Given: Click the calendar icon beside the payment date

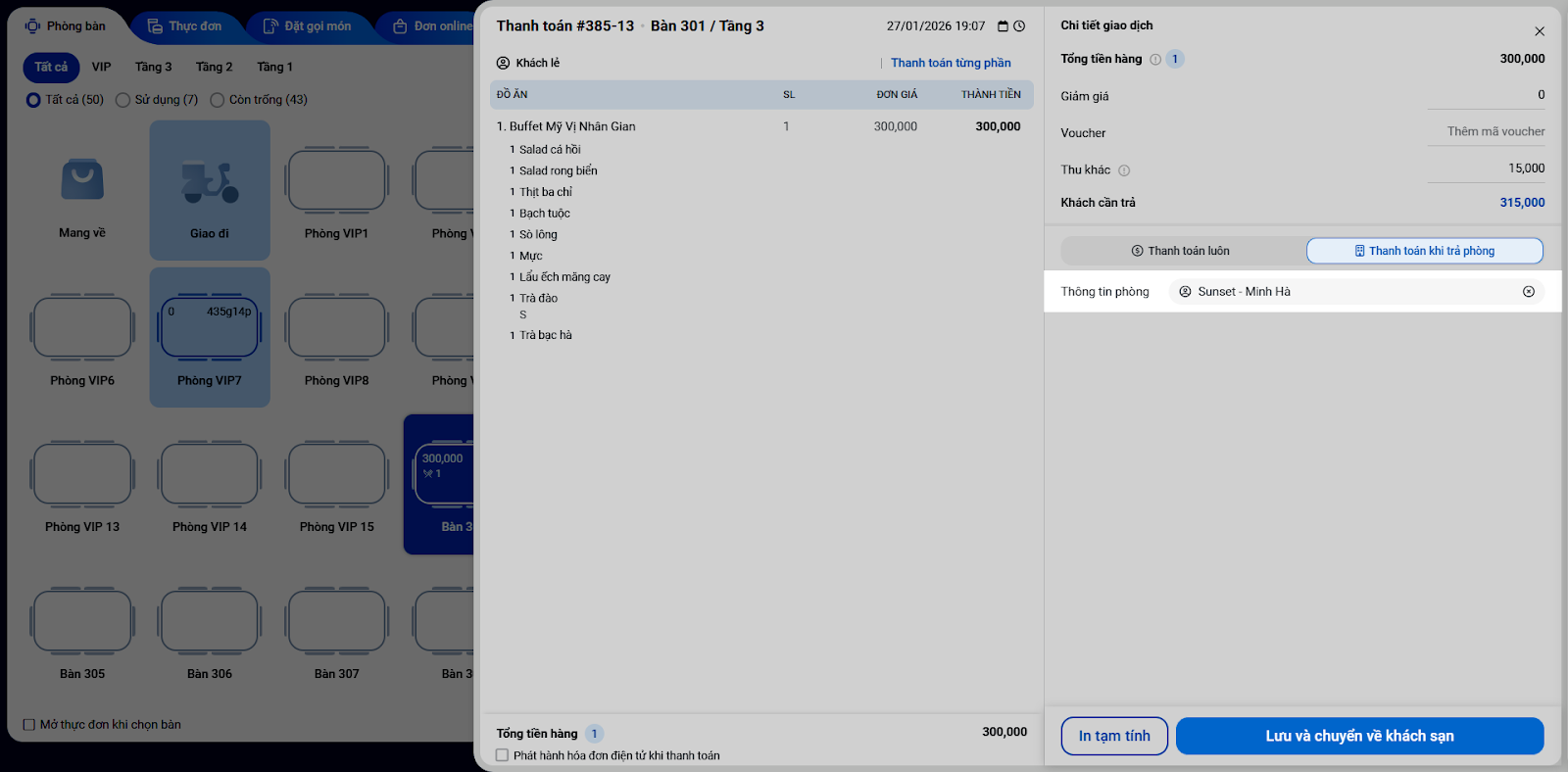Looking at the screenshot, I should click(x=1003, y=26).
